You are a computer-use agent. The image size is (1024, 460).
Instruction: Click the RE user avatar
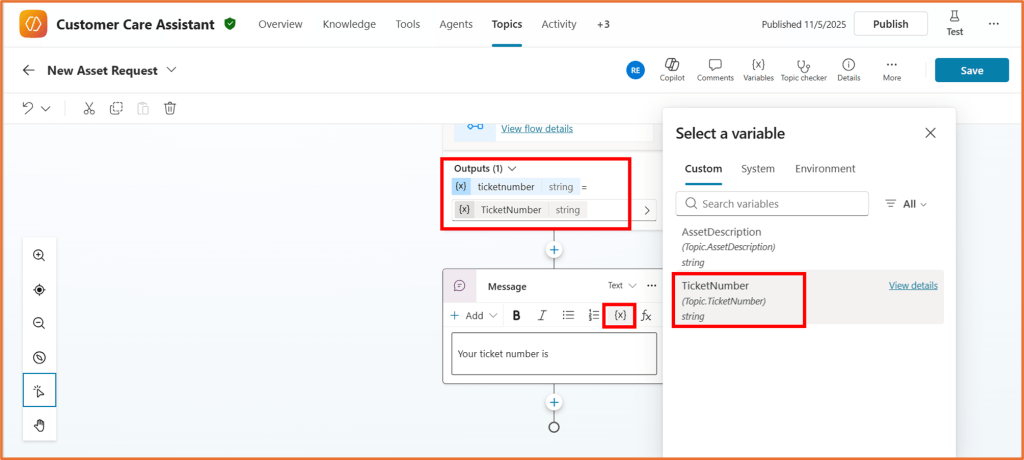[x=635, y=70]
